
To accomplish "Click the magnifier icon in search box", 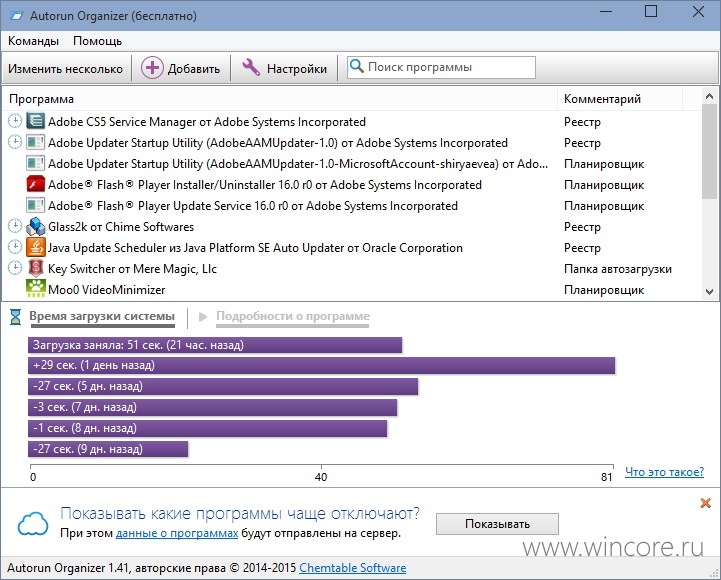I will coord(357,66).
